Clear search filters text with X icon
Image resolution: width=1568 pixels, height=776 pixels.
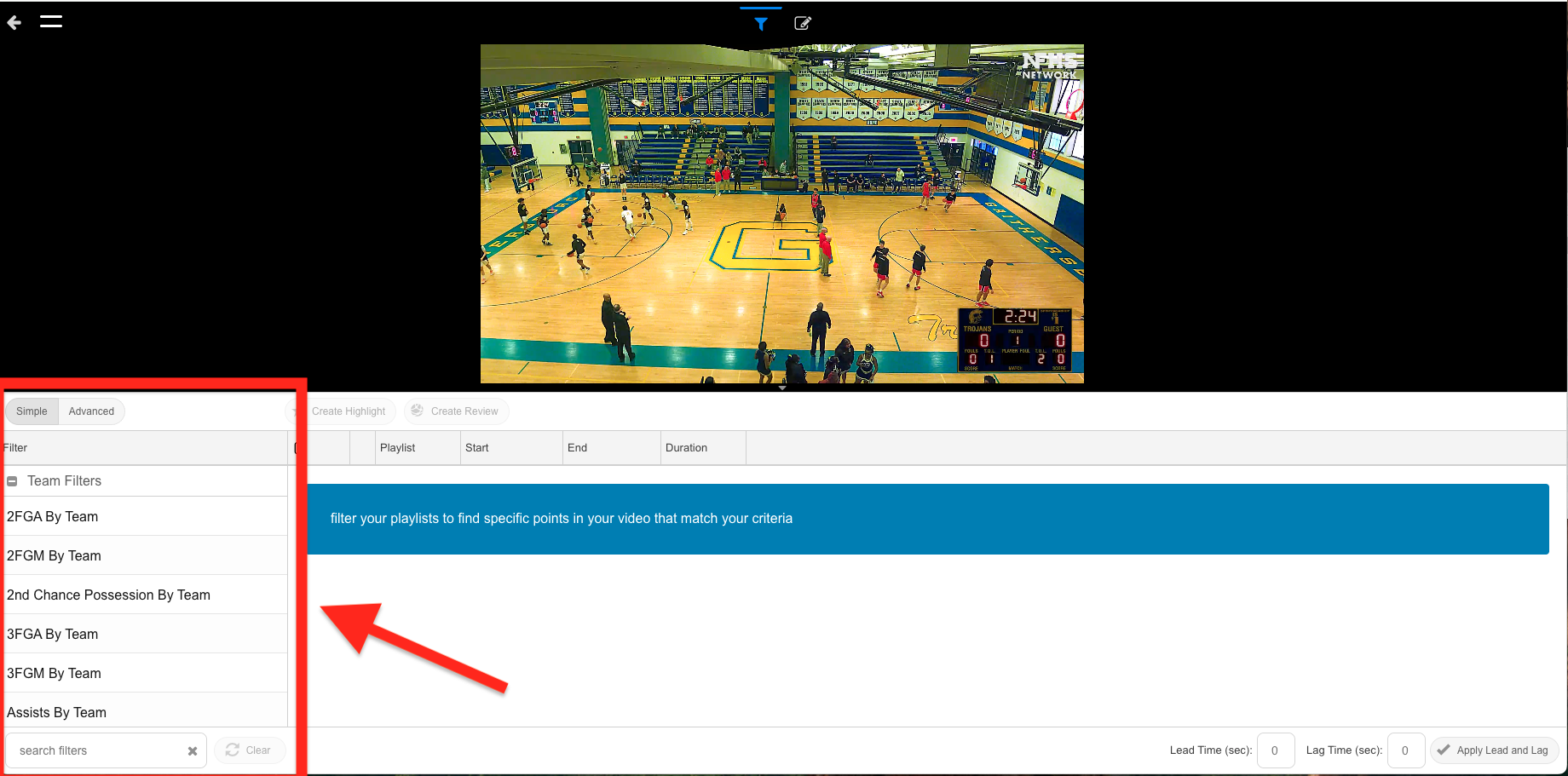pos(193,751)
